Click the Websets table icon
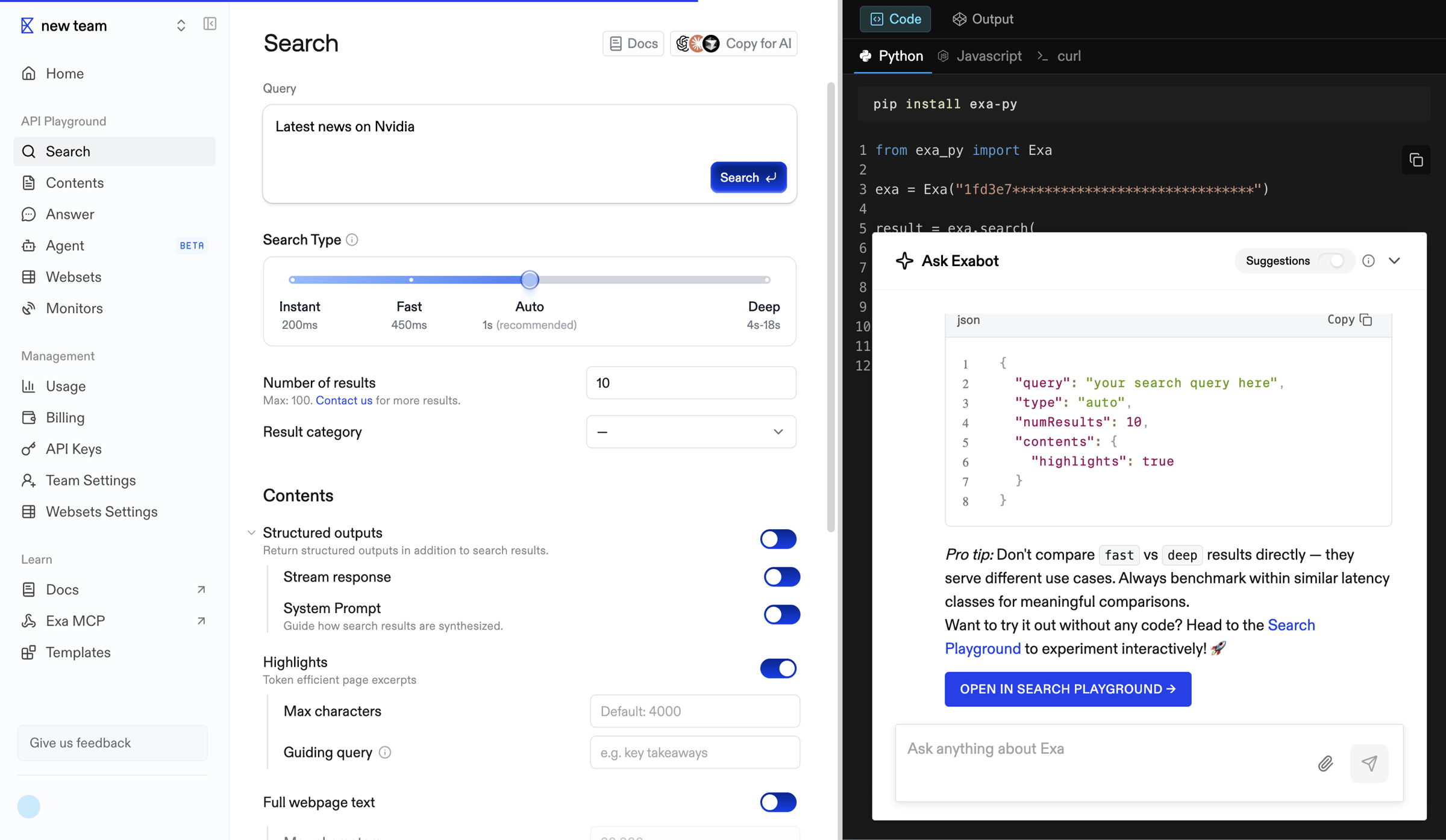The image size is (1446, 840). [29, 277]
